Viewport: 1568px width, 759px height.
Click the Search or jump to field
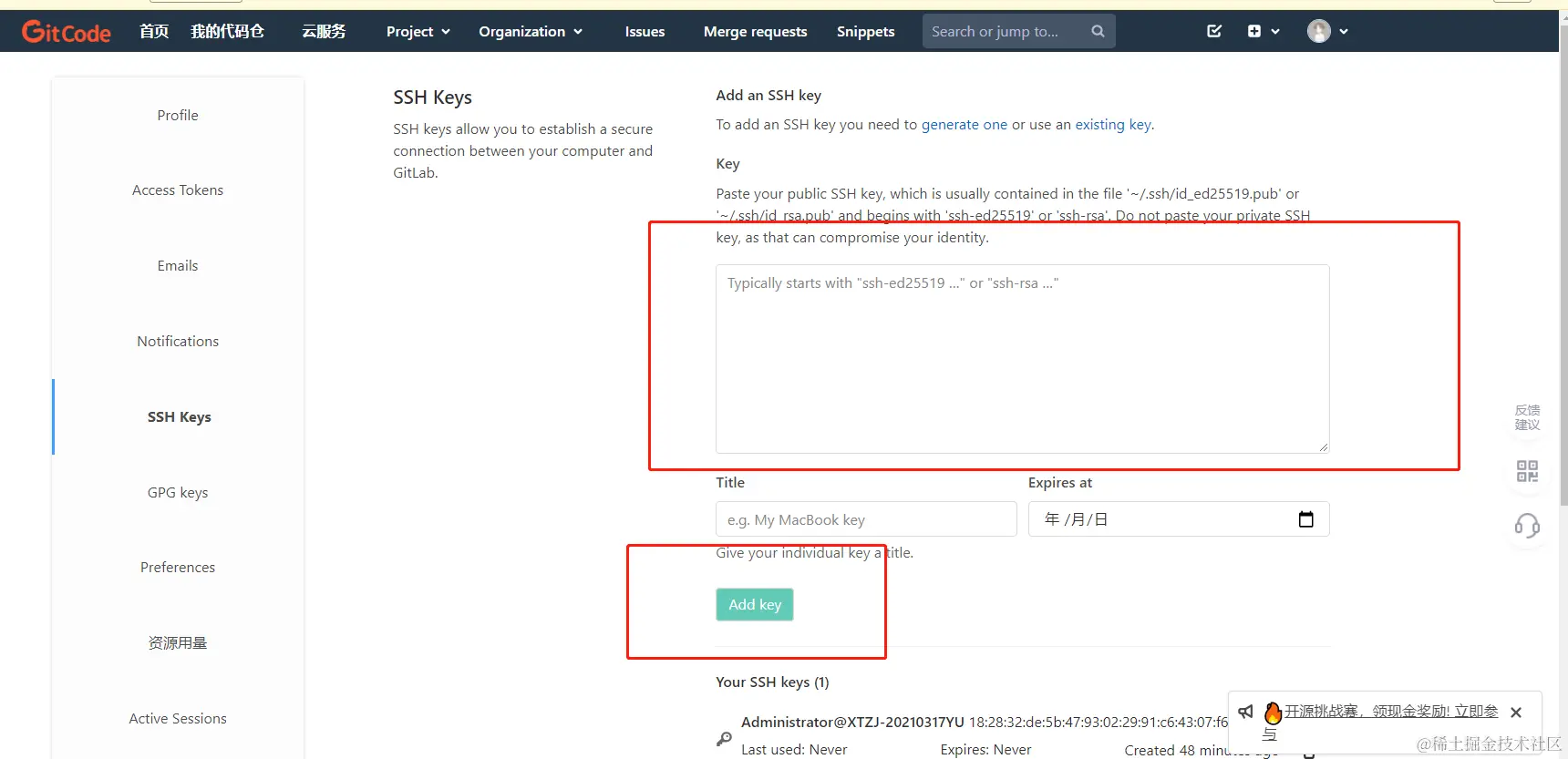click(1018, 31)
